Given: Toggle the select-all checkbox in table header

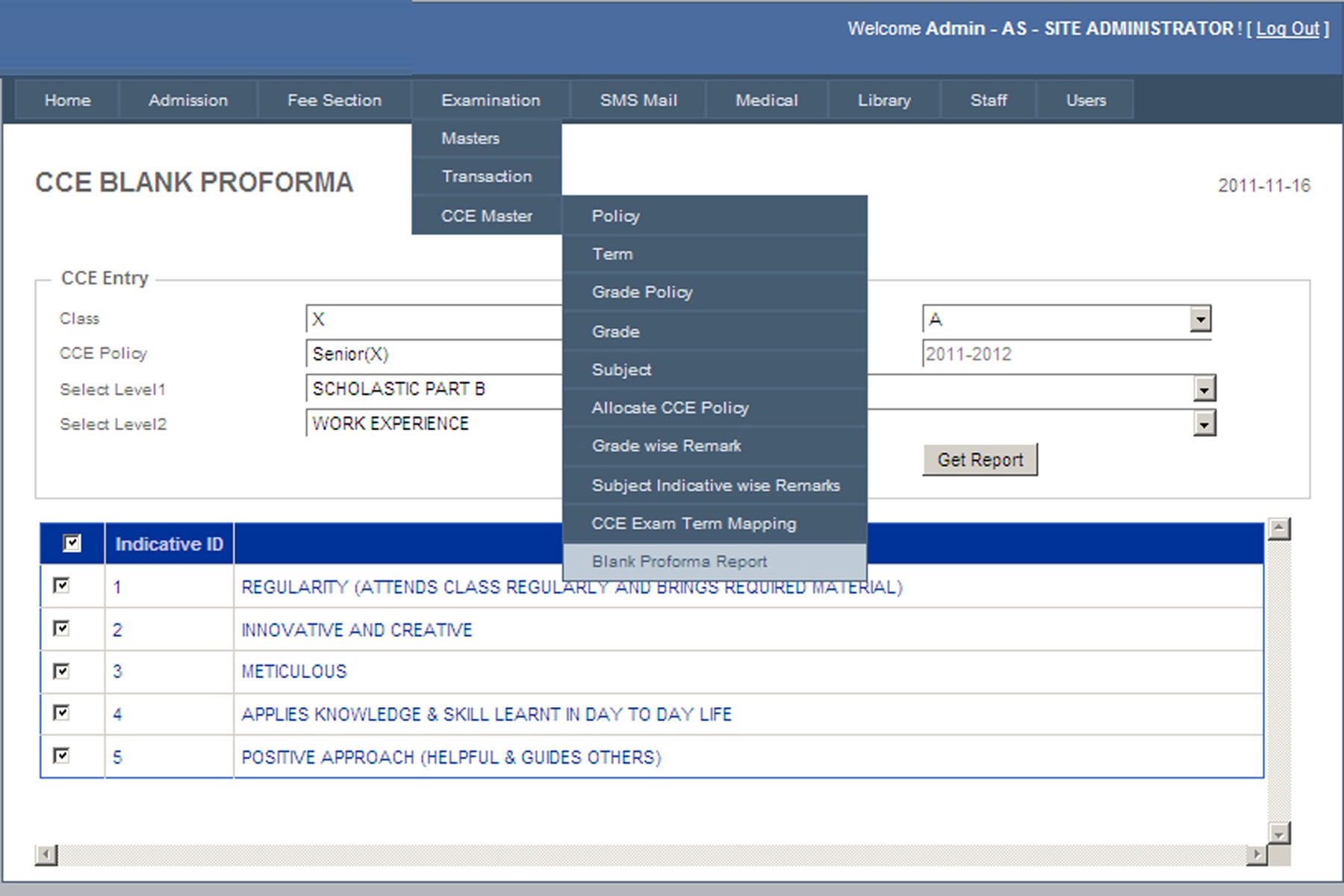Looking at the screenshot, I should (72, 543).
